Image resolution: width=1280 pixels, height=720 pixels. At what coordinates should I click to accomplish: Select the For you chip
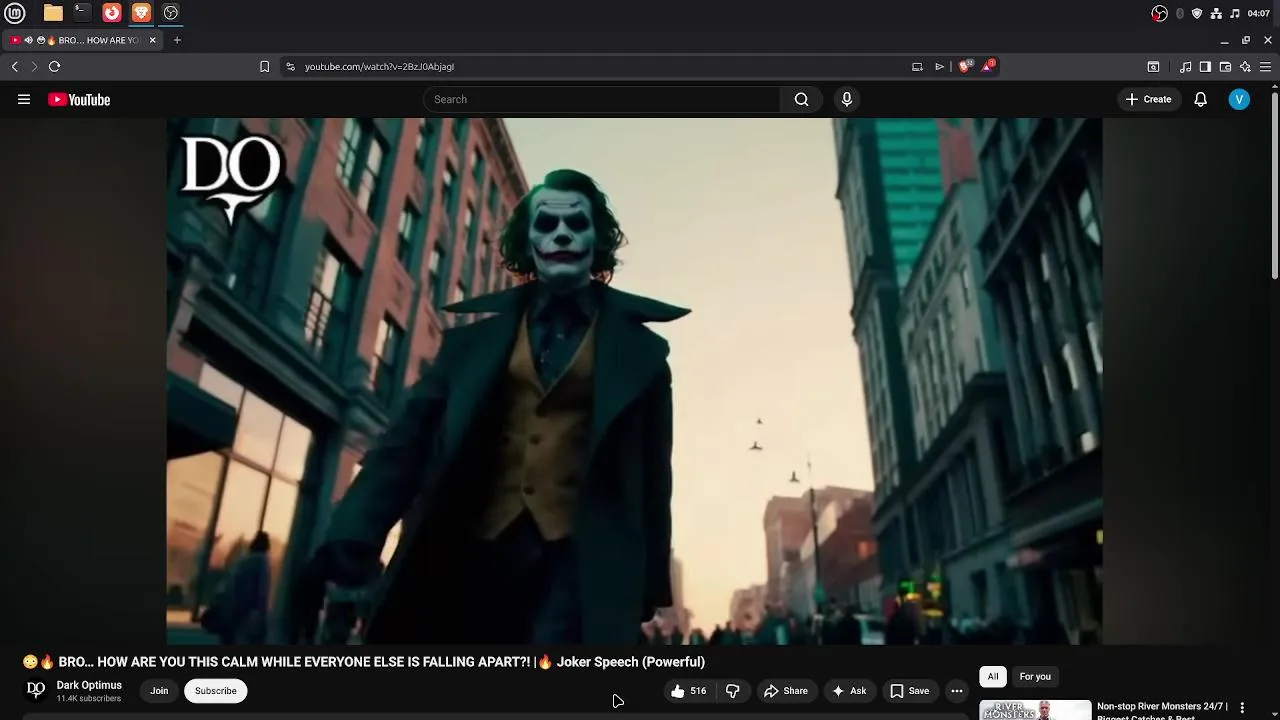[x=1035, y=677]
